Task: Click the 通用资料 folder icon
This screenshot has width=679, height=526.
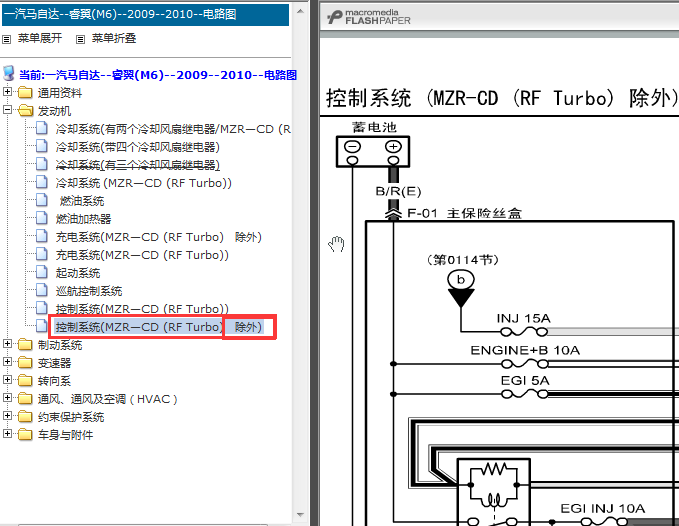Action: click(26, 93)
